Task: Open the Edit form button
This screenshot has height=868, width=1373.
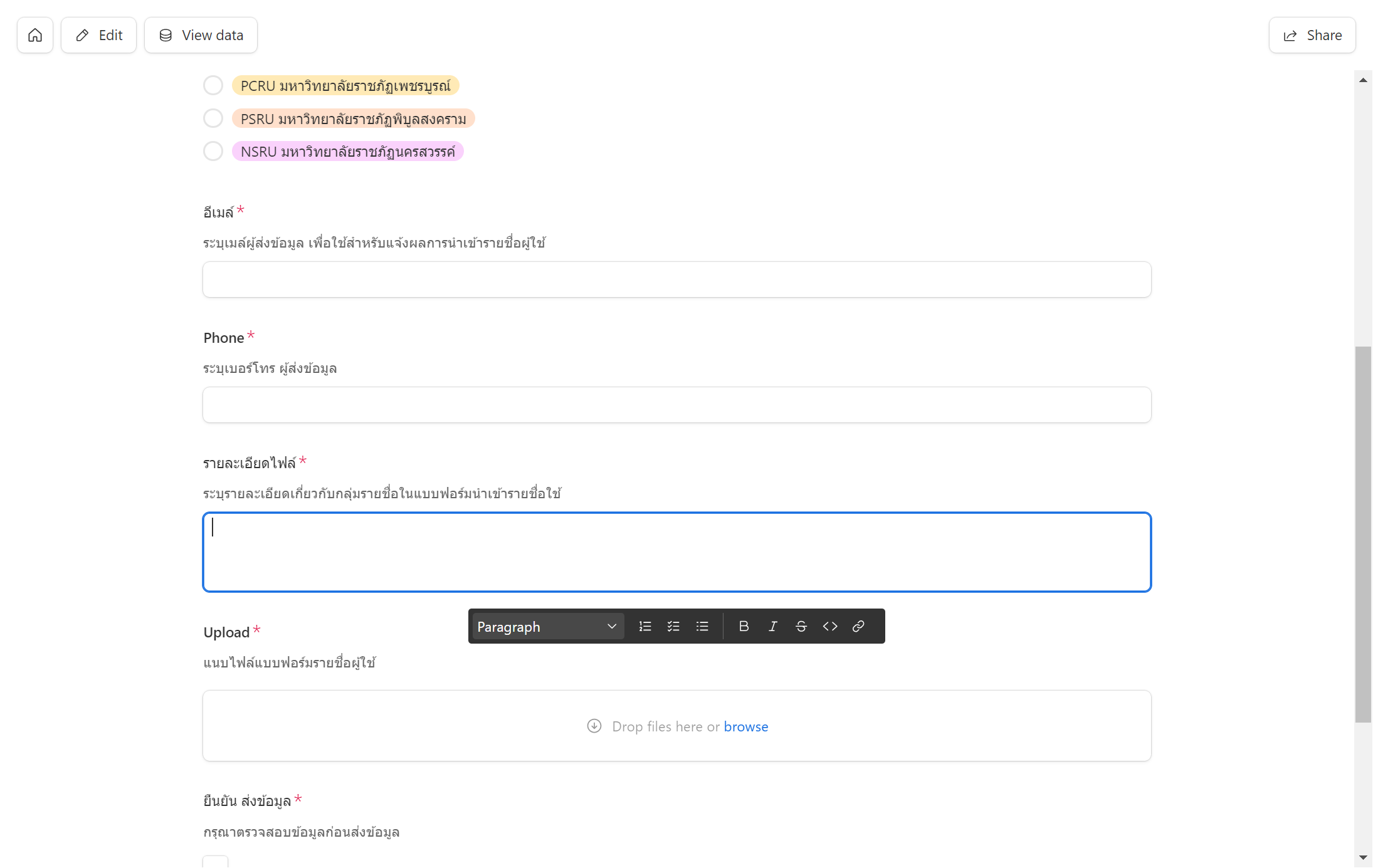Action: (x=98, y=35)
